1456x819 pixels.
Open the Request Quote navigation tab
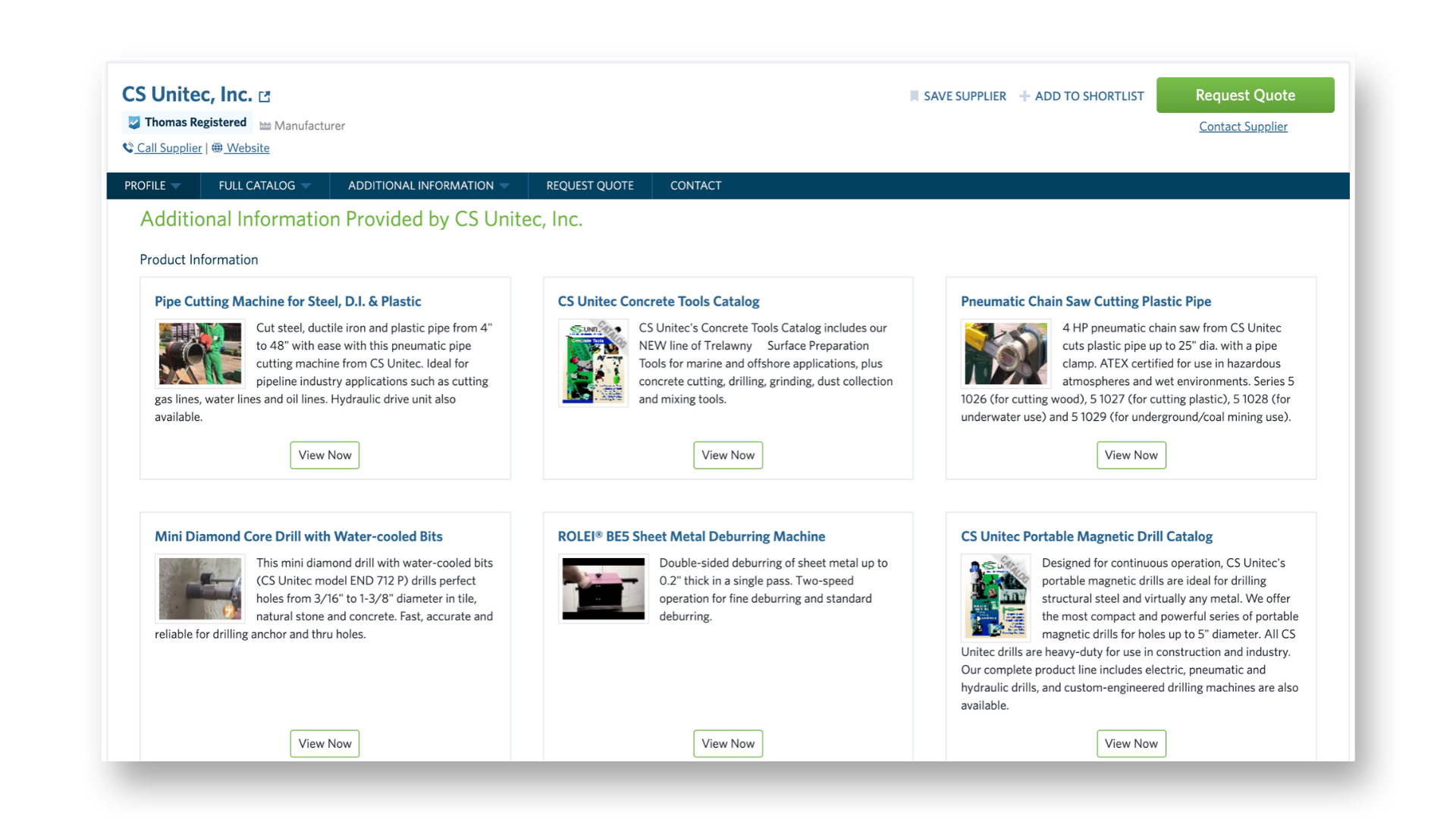click(590, 186)
